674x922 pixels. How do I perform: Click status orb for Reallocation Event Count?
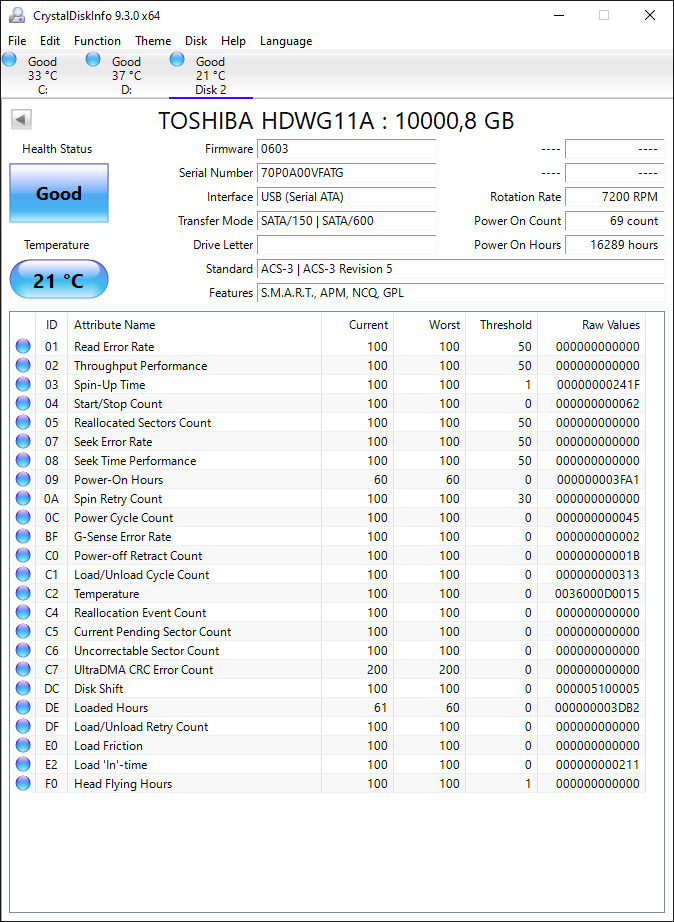(23, 612)
